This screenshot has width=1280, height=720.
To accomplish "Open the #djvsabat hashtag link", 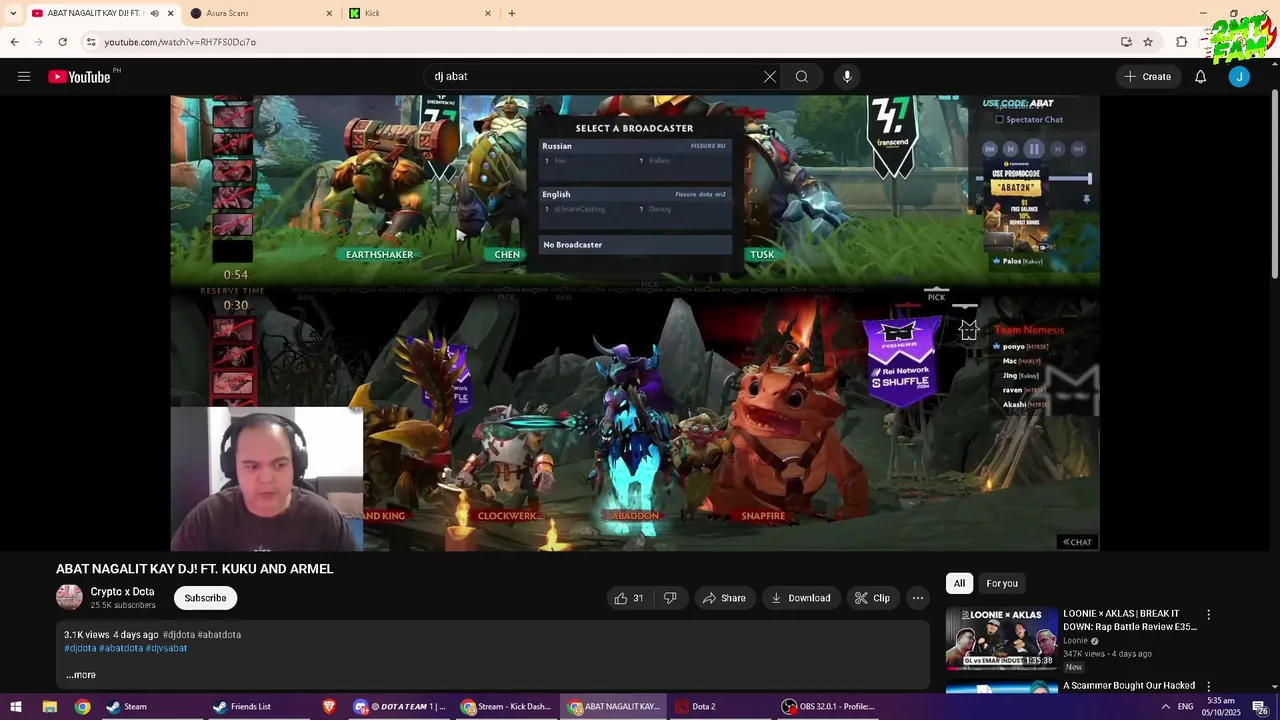I will click(166, 648).
